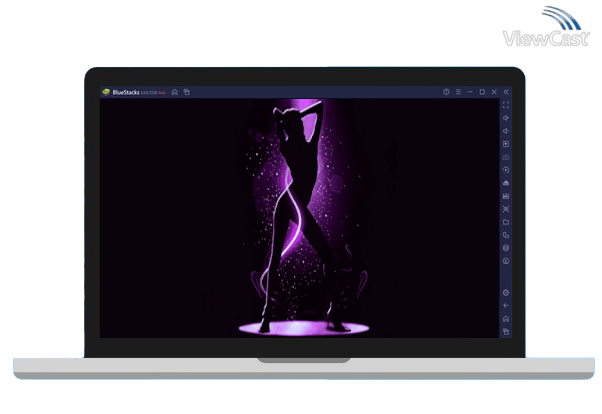Viewport: 602px width, 414px height.
Task: Click the Install APK sidebar icon
Action: coord(506,183)
